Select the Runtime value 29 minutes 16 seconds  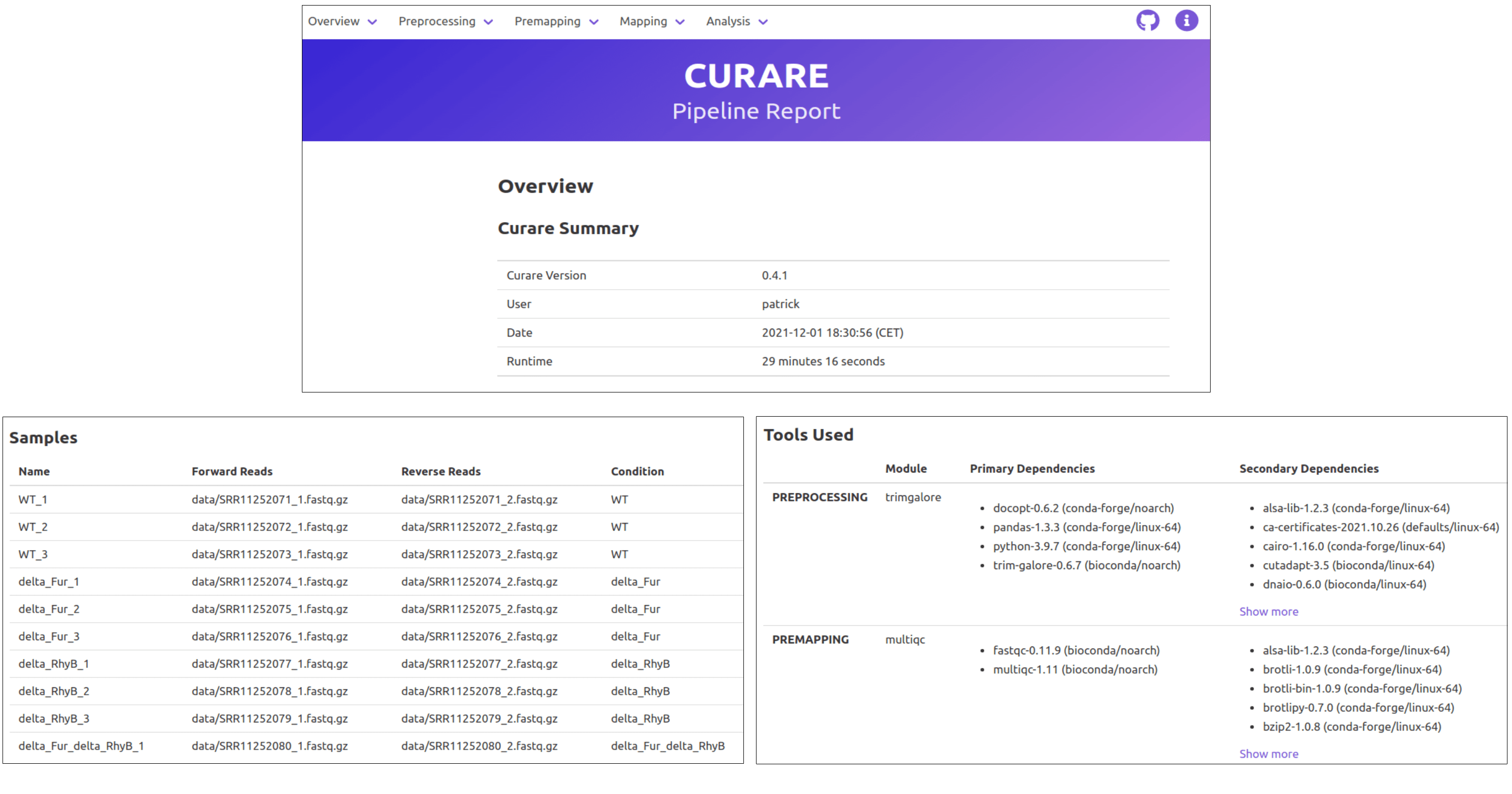823,362
